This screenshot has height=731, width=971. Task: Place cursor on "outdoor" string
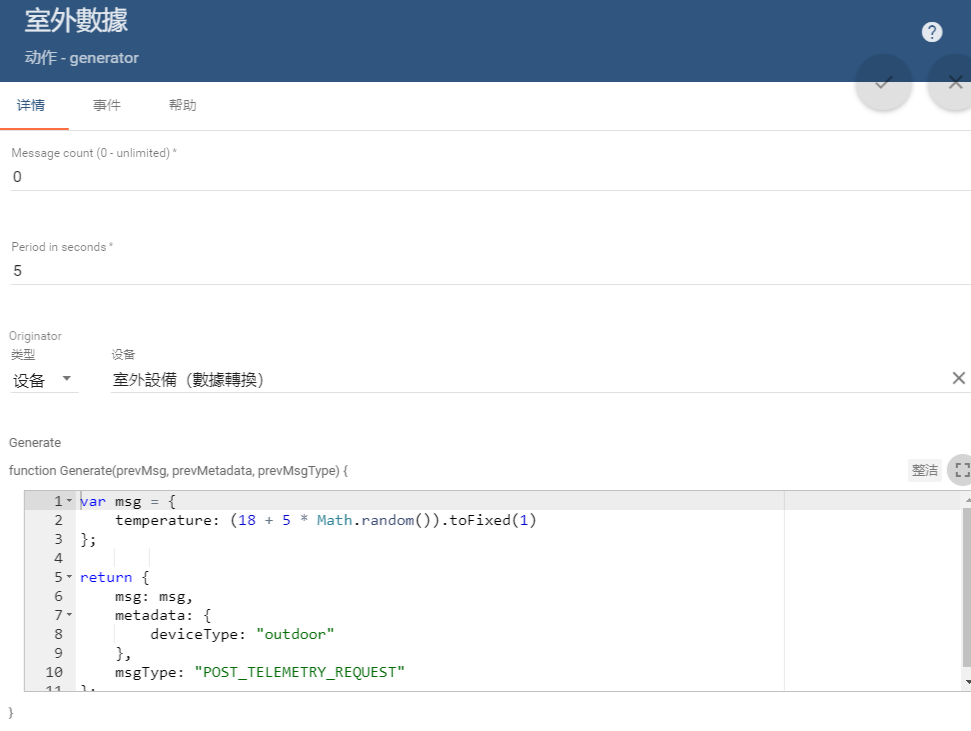coord(295,634)
